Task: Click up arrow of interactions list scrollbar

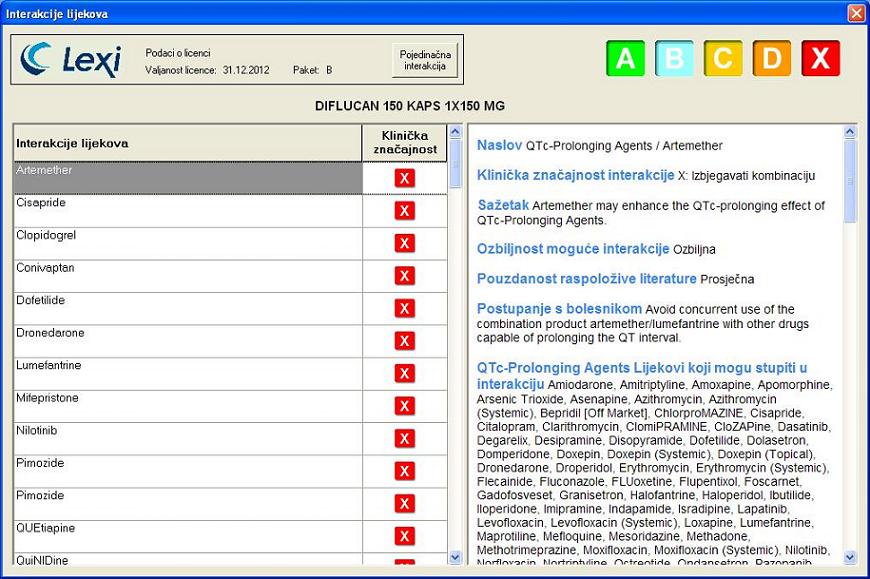Action: click(455, 132)
